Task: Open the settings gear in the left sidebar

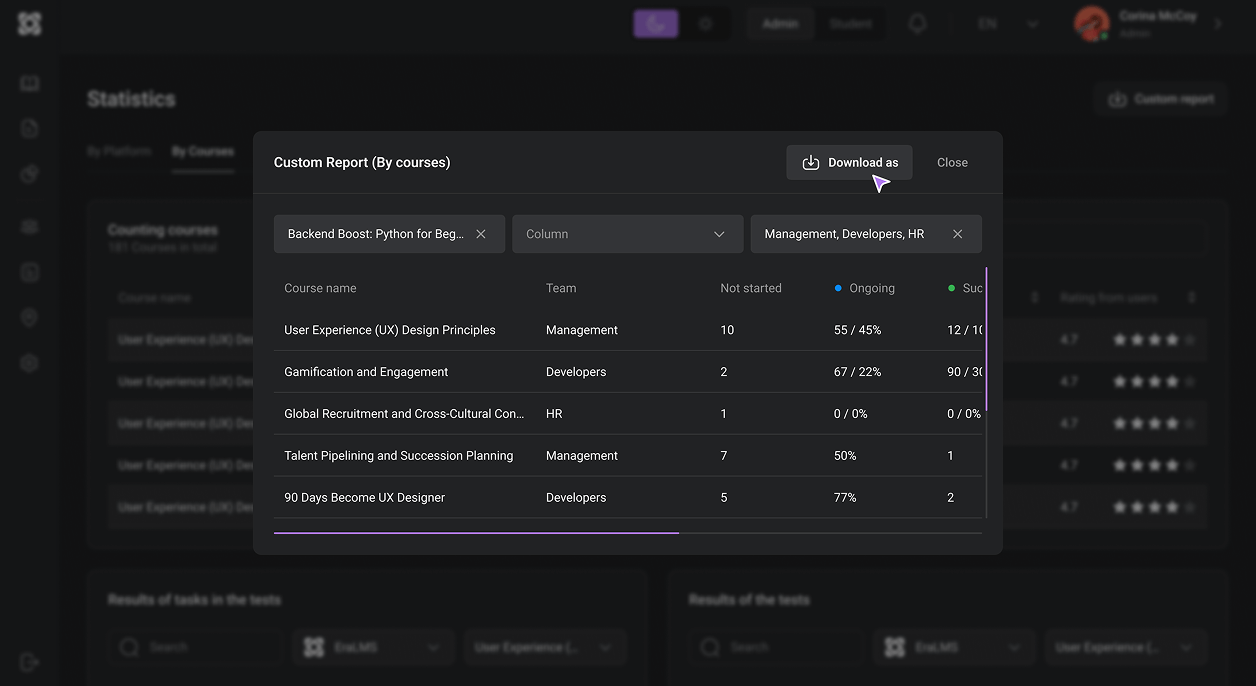Action: (x=29, y=362)
